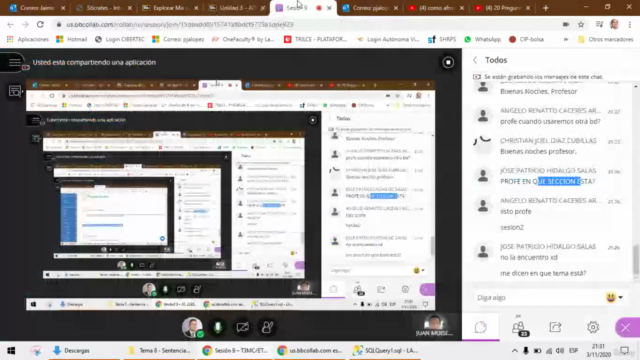The width and height of the screenshot is (640, 360).
Task: Open the chat panel tab icon
Action: tap(481, 327)
